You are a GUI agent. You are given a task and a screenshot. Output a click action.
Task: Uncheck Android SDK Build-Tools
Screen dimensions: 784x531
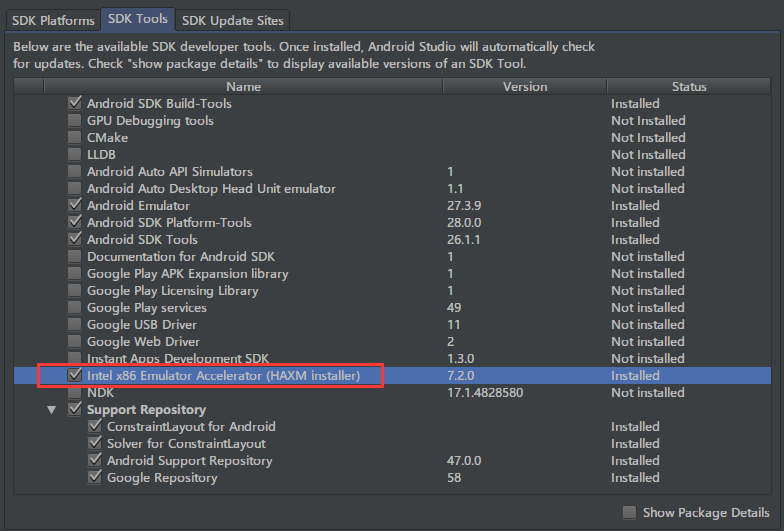click(x=74, y=104)
